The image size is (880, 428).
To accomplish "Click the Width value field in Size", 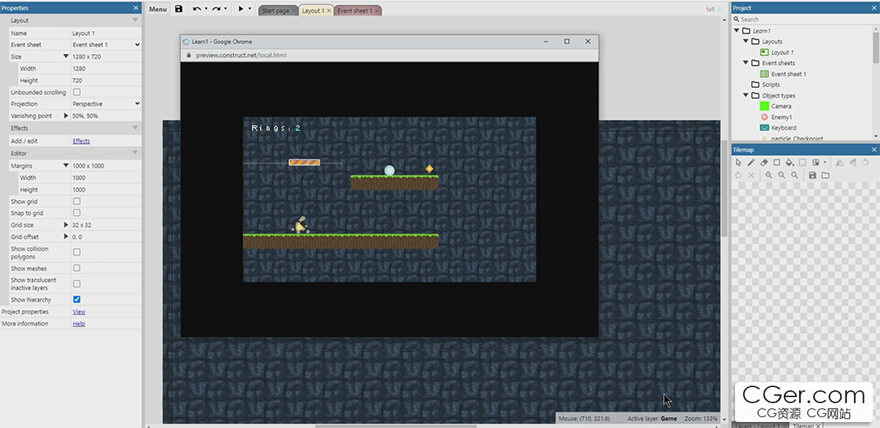I will (106, 69).
